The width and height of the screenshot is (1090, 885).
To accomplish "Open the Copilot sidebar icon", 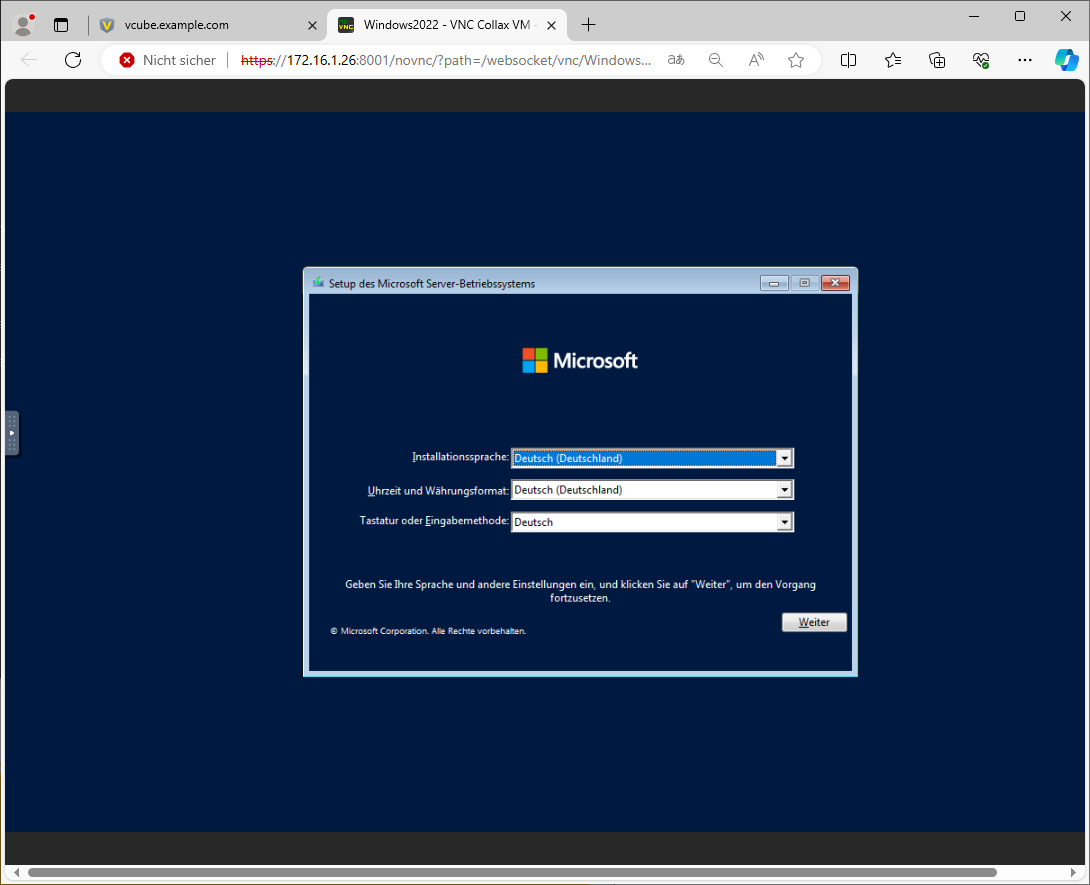I will 1066,60.
